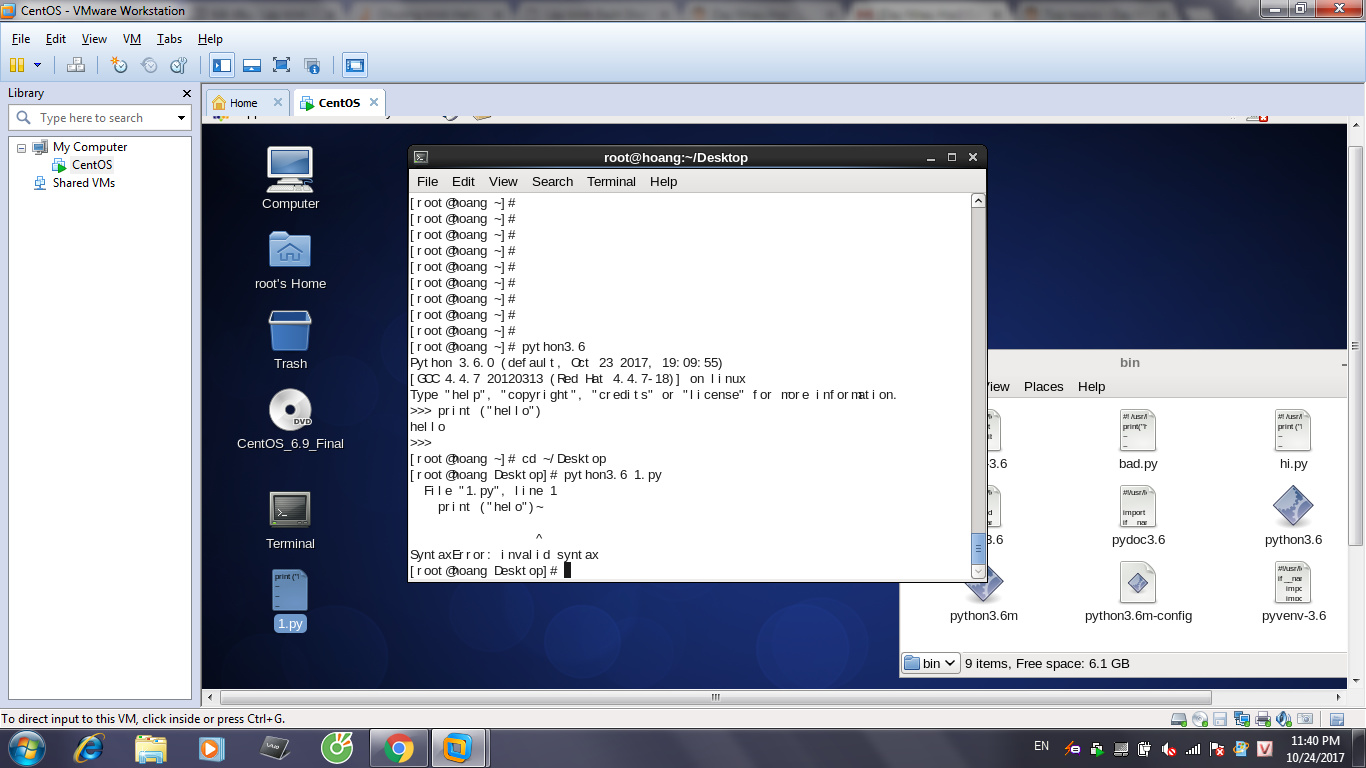Toggle the console view toolbar button
This screenshot has width=1366, height=768.
coord(355,65)
